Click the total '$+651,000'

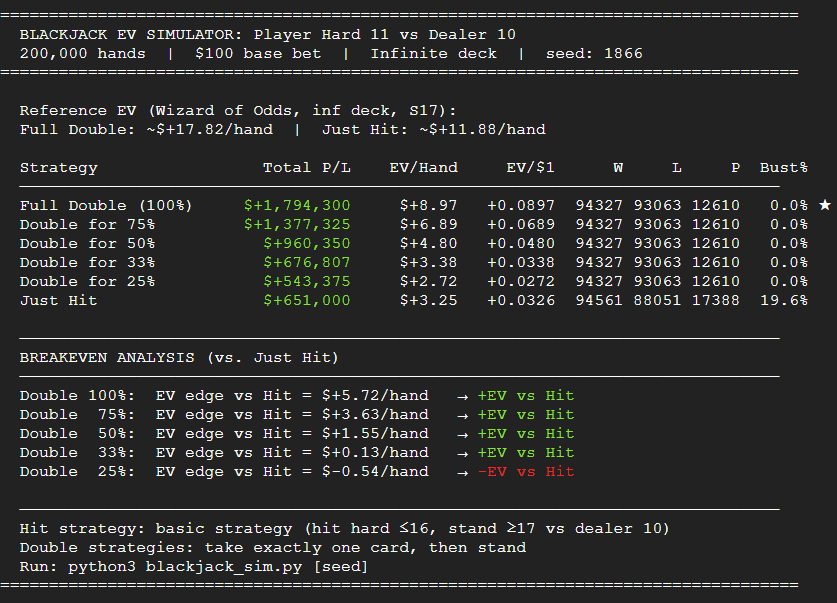[x=307, y=301]
